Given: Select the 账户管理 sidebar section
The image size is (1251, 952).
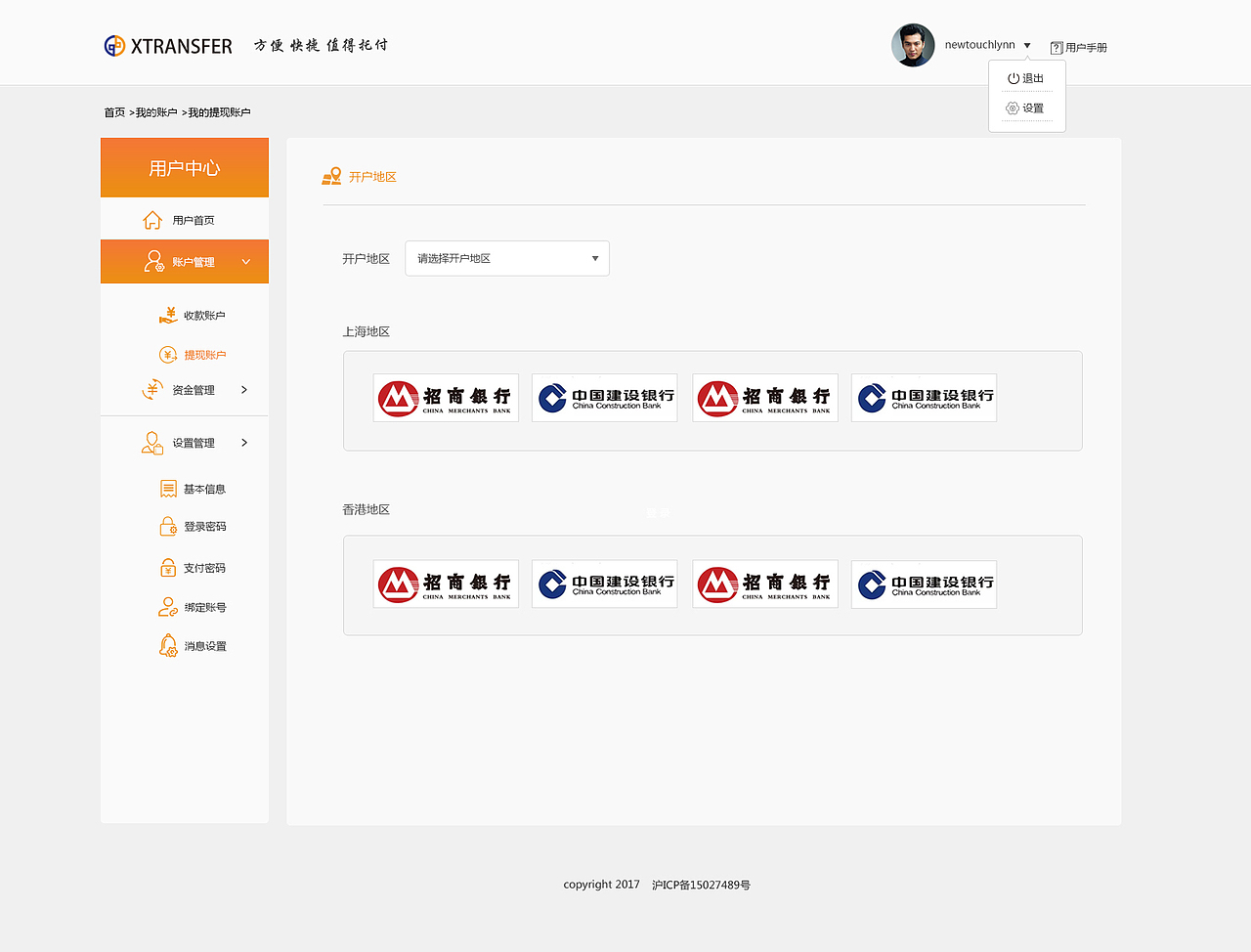Looking at the screenshot, I should 185,262.
